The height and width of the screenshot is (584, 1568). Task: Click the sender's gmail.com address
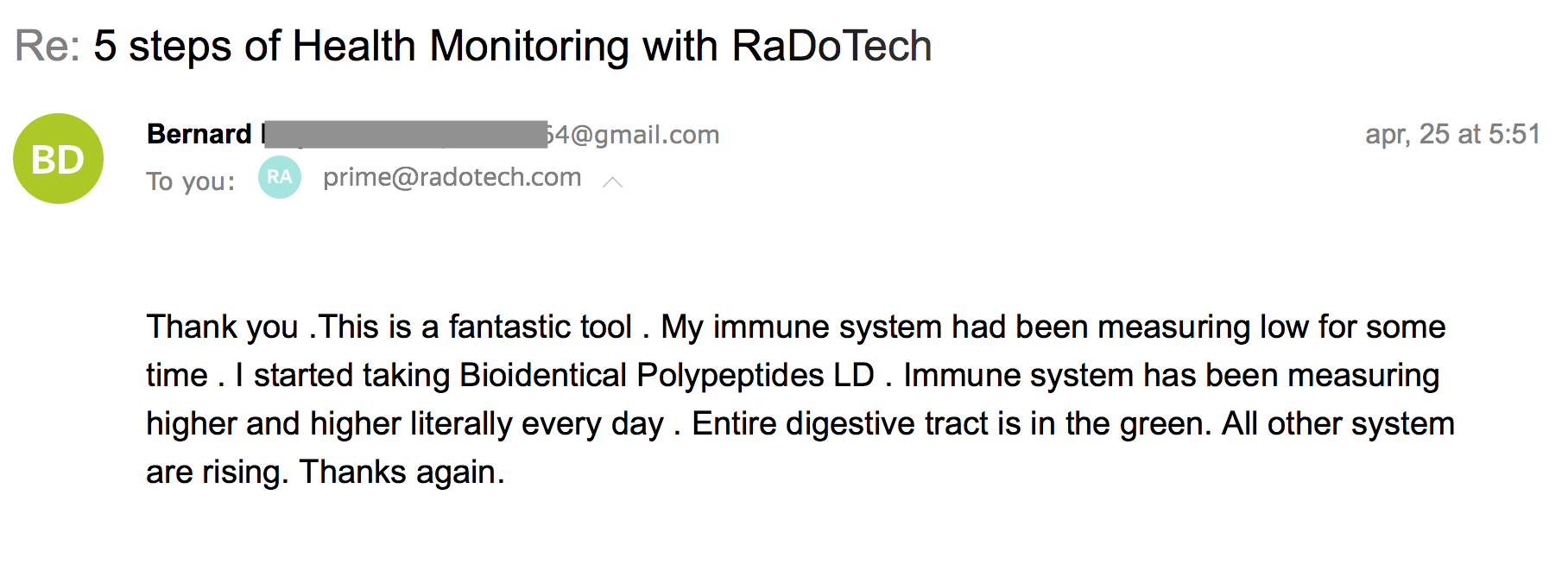635,135
